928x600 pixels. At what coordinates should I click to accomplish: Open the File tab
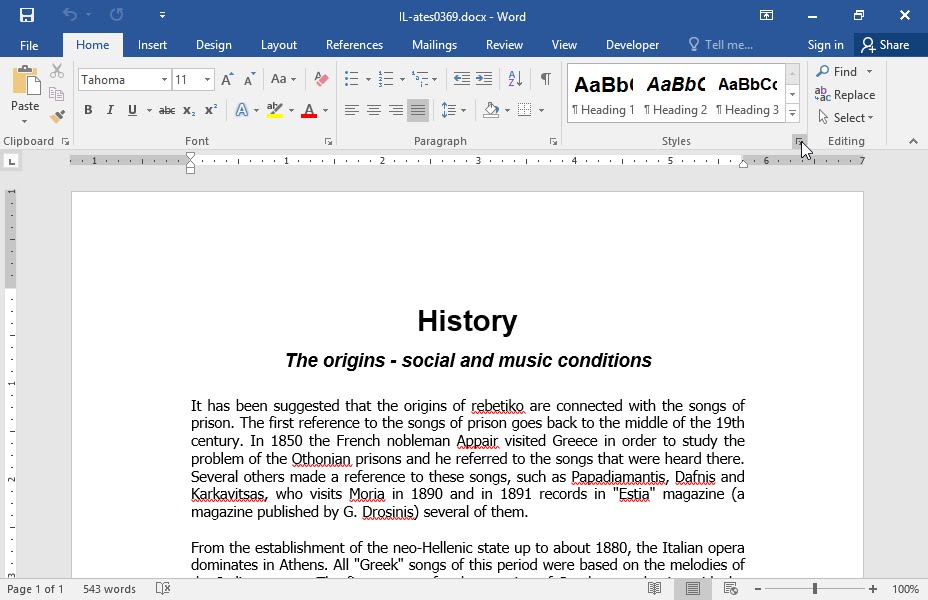[x=29, y=45]
